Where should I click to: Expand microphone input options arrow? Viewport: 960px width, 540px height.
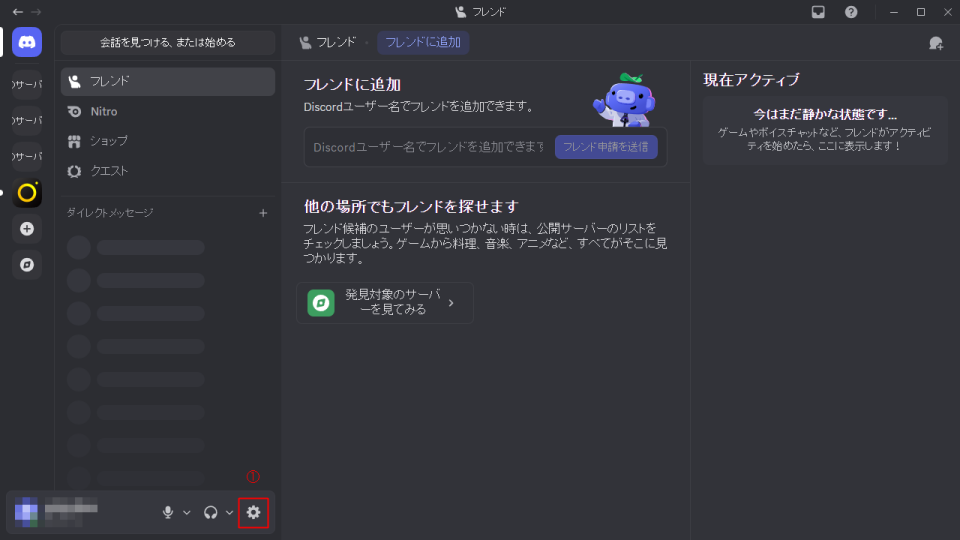pyautogui.click(x=187, y=512)
